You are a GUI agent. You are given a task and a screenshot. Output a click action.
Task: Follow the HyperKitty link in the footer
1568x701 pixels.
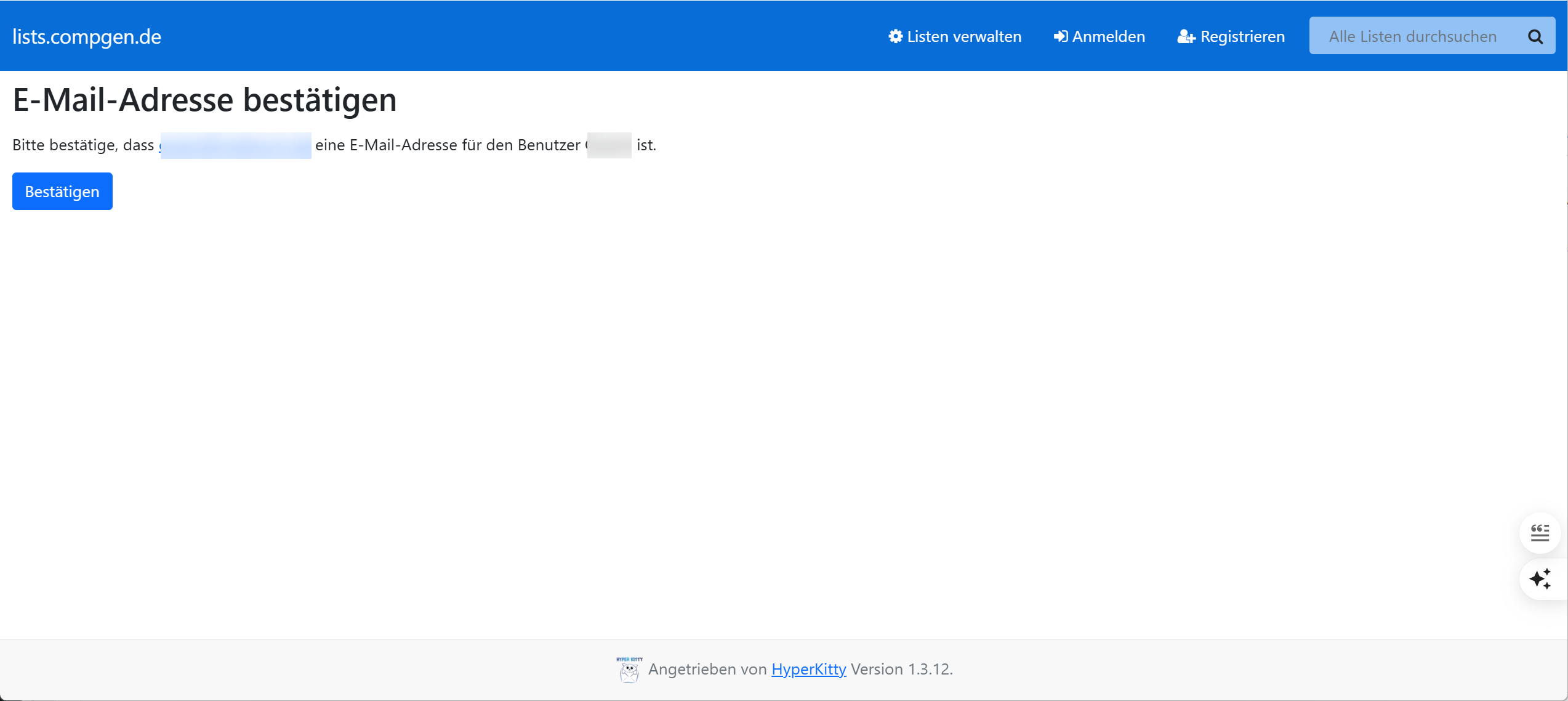pyautogui.click(x=808, y=669)
